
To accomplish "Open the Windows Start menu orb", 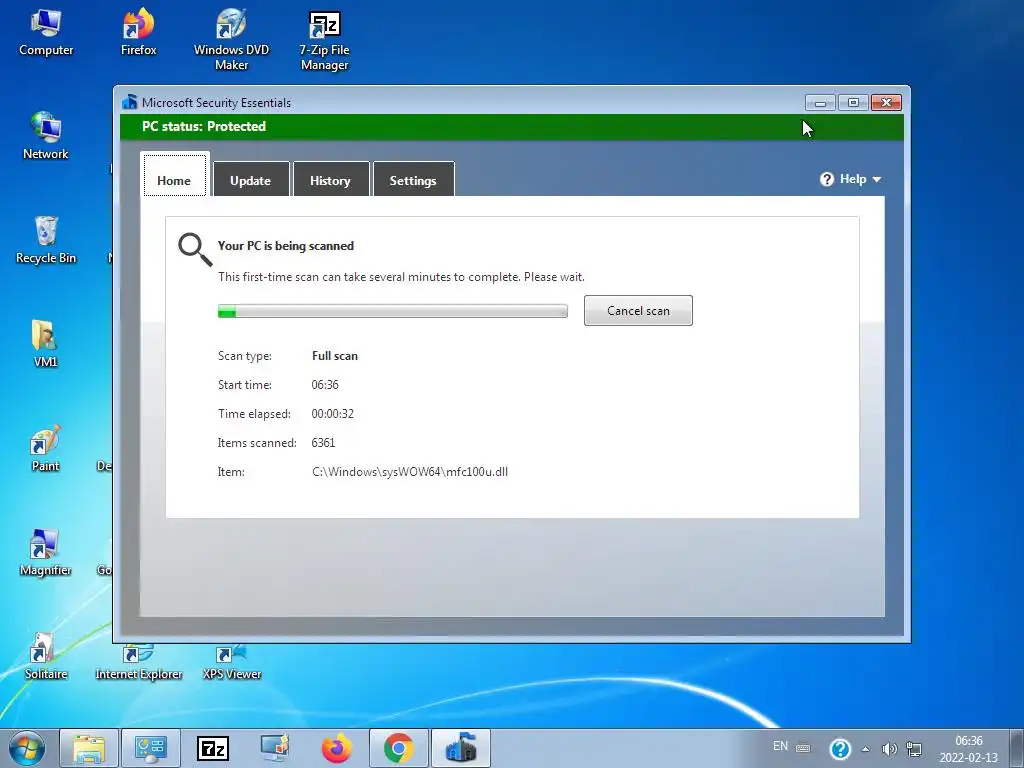I will point(27,748).
